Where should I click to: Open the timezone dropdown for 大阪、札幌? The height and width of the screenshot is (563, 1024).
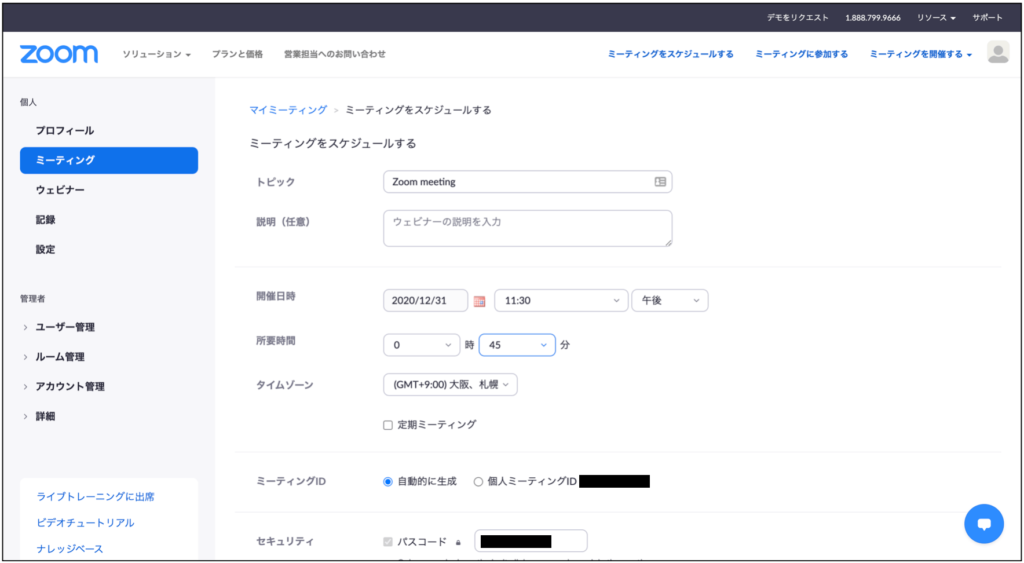[x=450, y=385]
